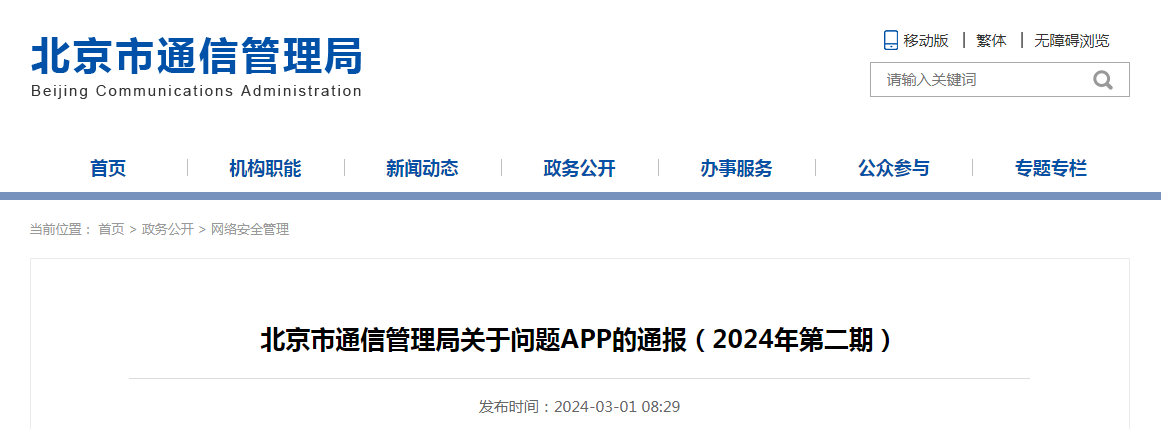This screenshot has height=429, width=1161.
Task: Open the 公众参与 navigation item
Action: tap(893, 168)
